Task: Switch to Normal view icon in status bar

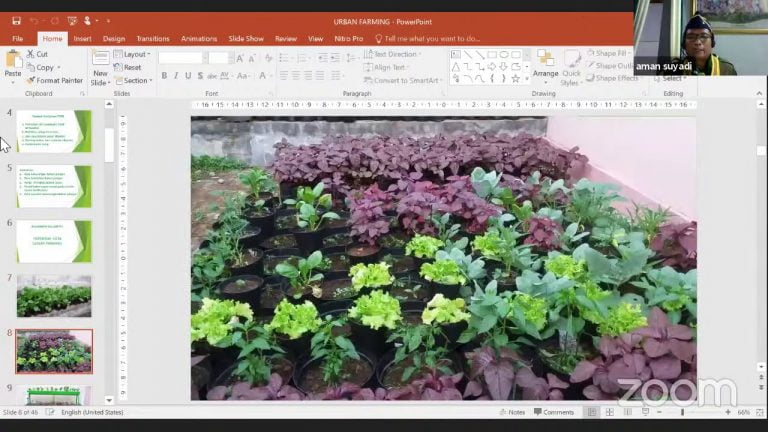Action: [x=592, y=412]
